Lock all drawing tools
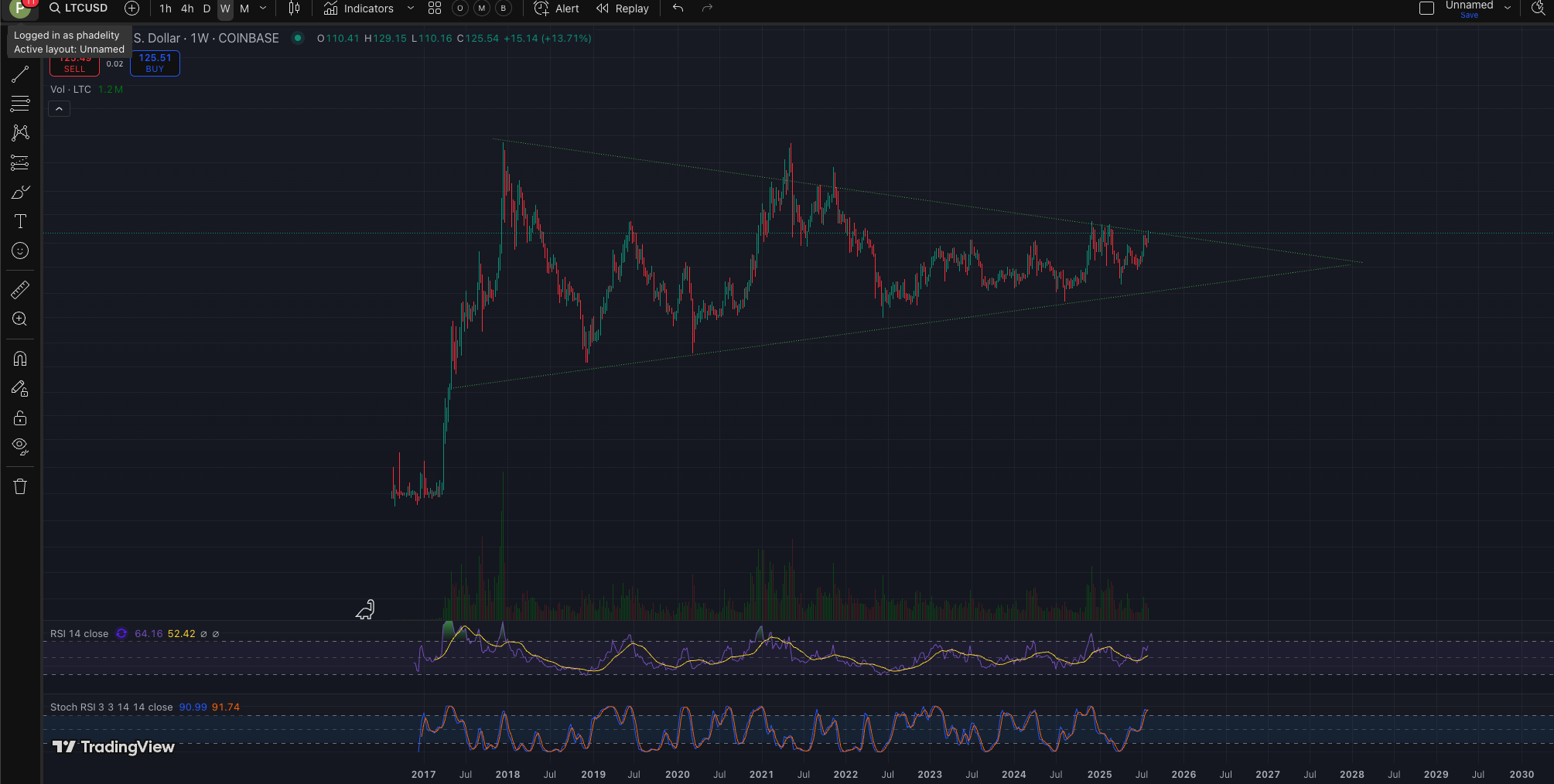 [x=20, y=418]
